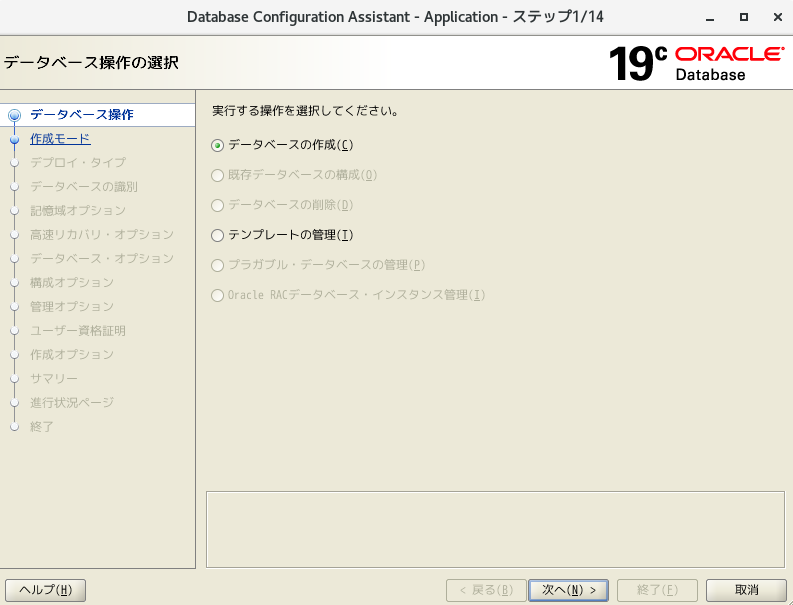This screenshot has width=793, height=605.
Task: Click ユーザー資格証明 step in sidebar
Action: tap(78, 331)
